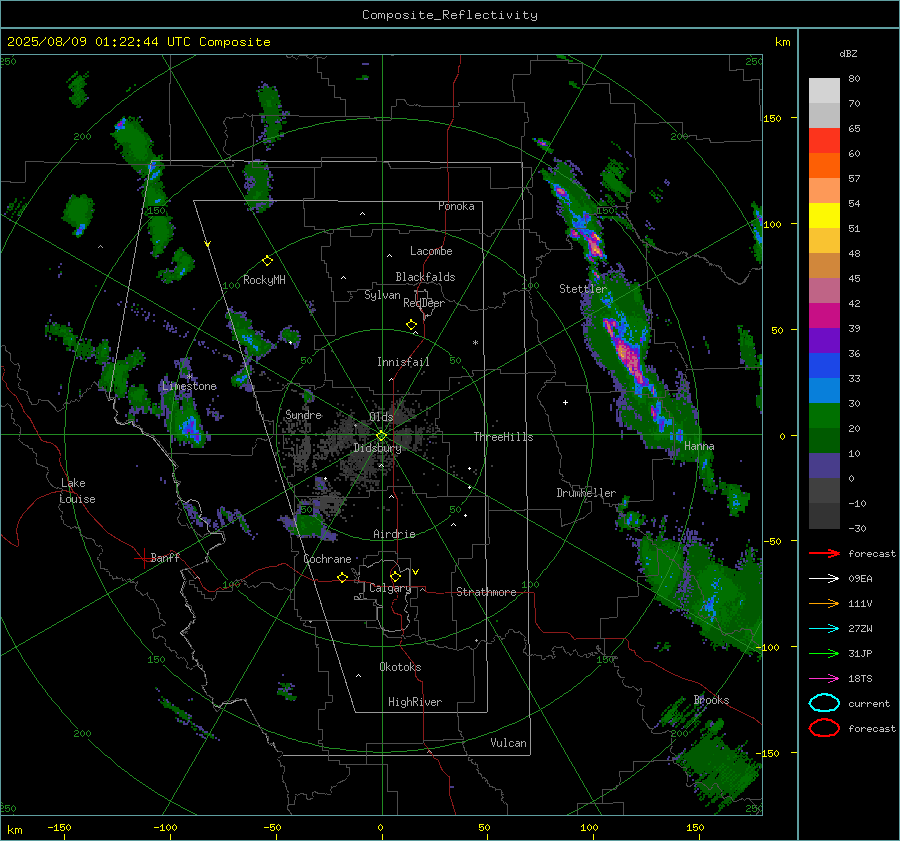The height and width of the screenshot is (841, 900).
Task: Click the yellow radar center diamond at Didsbury
Action: tap(381, 436)
